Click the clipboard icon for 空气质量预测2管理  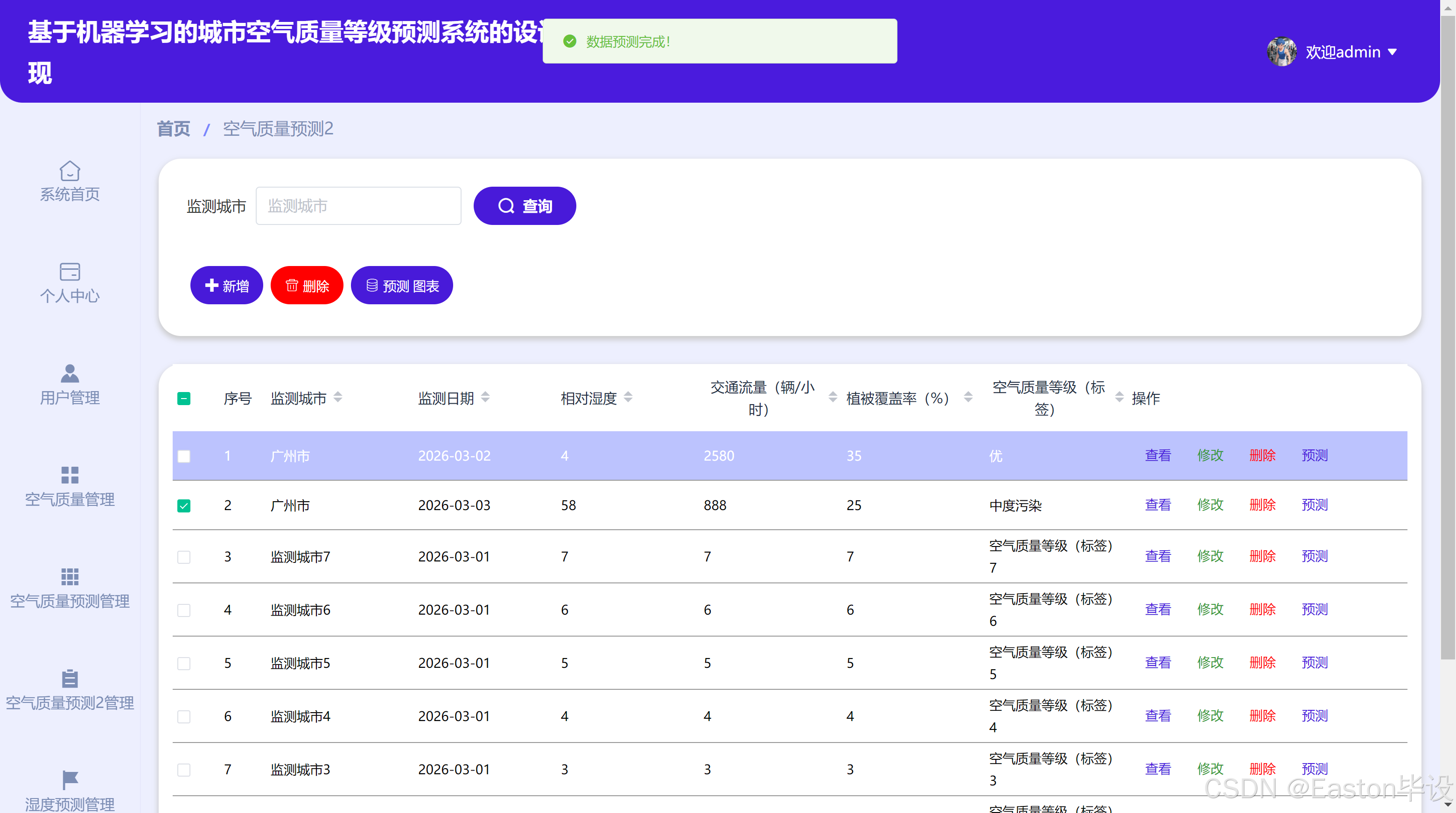70,679
